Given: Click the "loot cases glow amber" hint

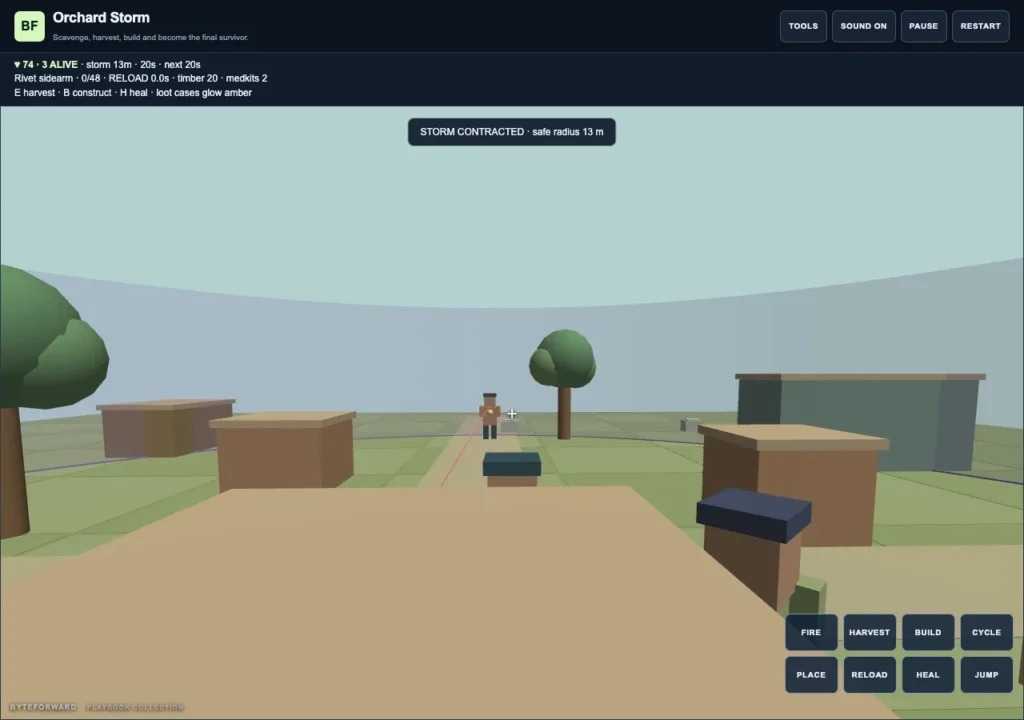Looking at the screenshot, I should point(204,93).
